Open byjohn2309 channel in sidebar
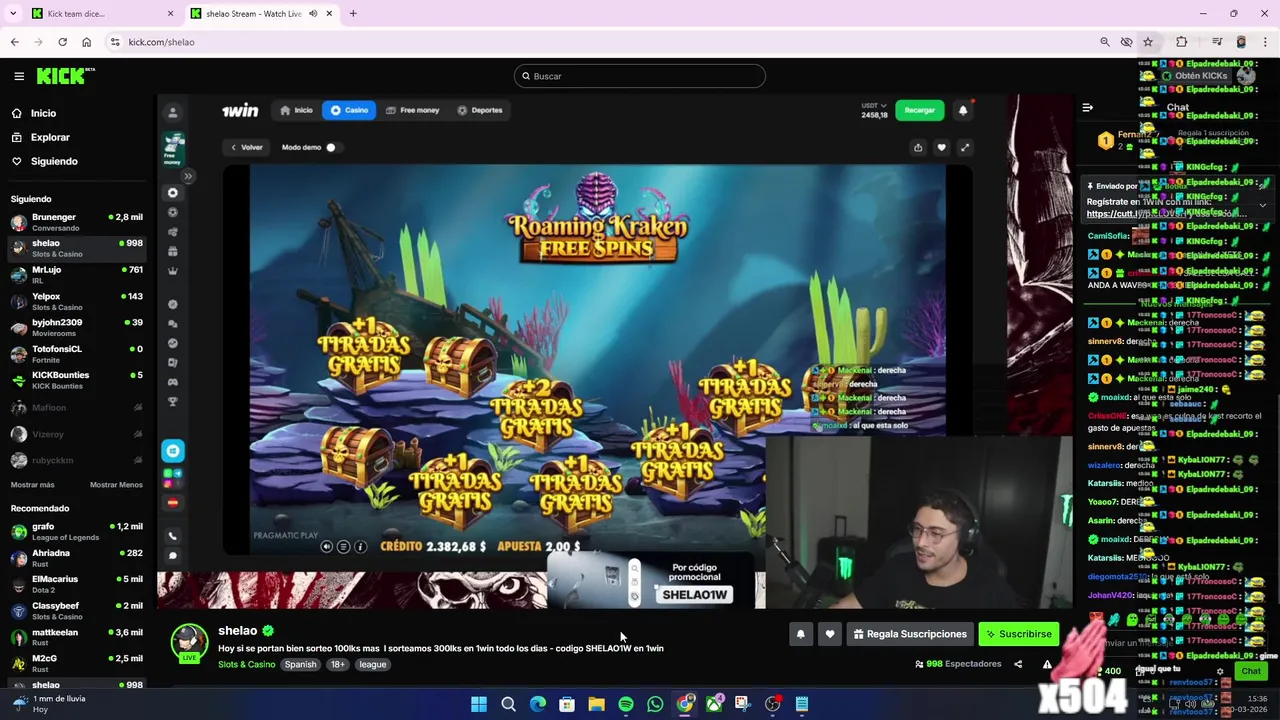 tap(77, 327)
